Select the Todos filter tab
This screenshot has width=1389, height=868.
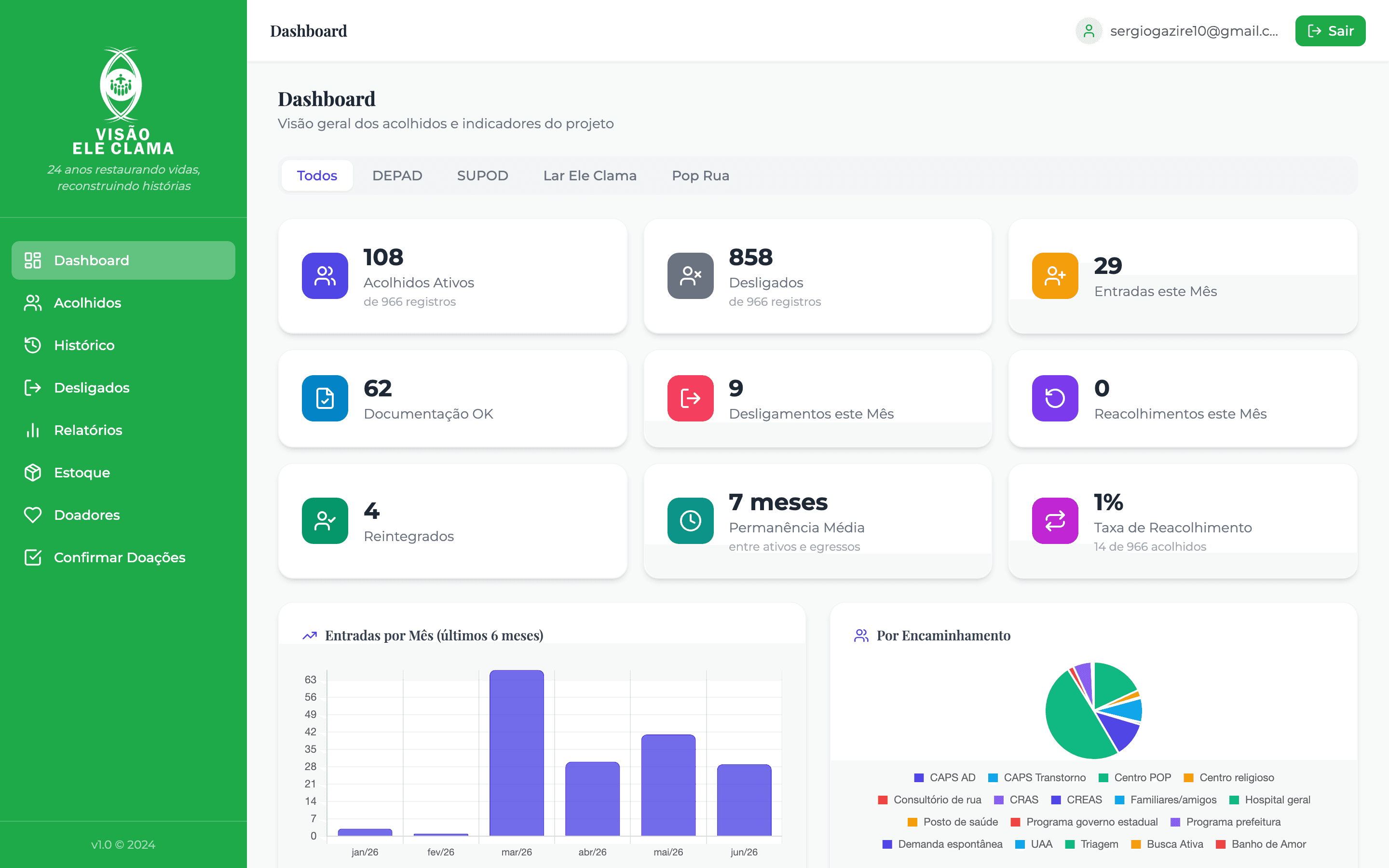[x=317, y=176]
